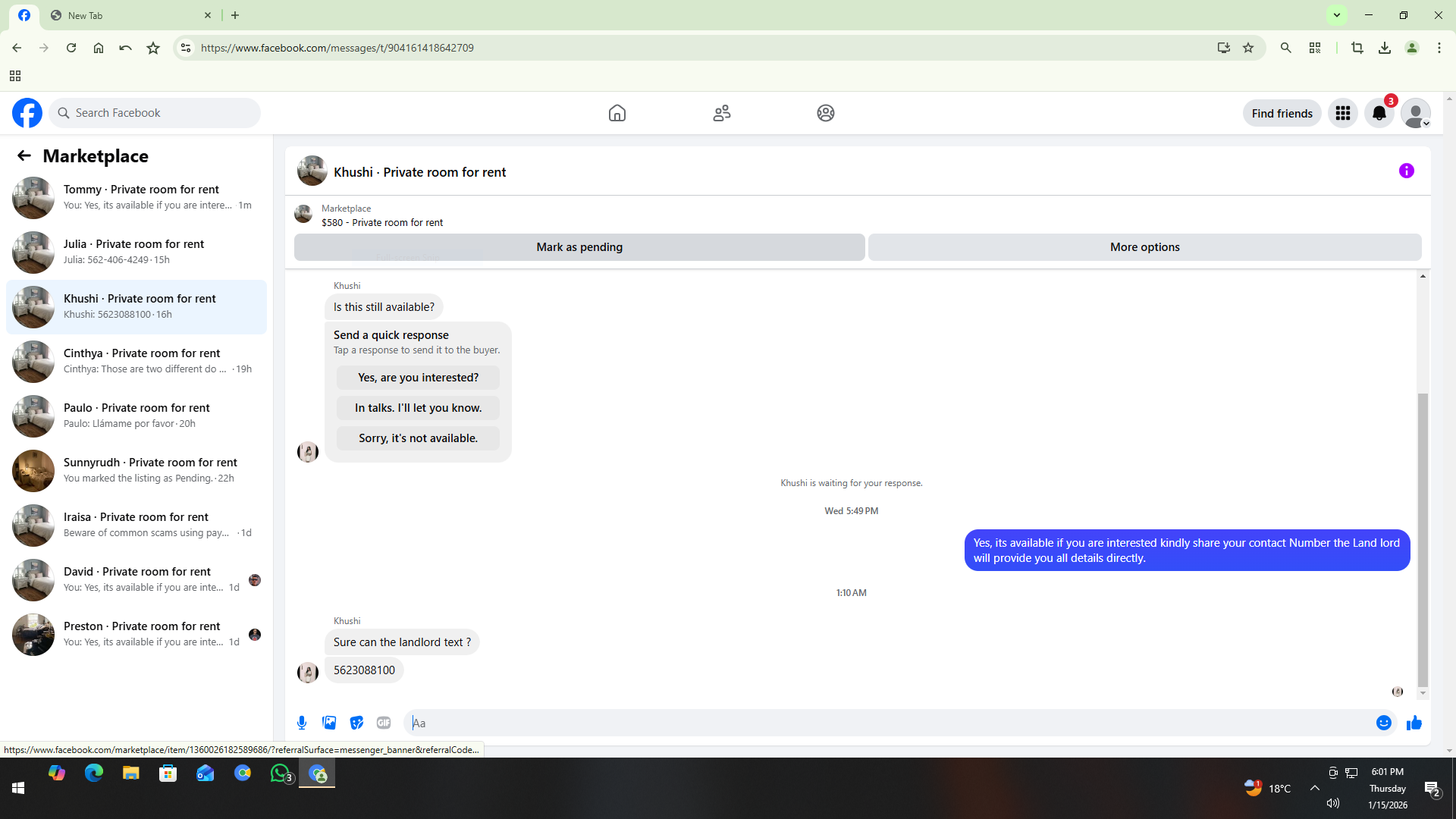Viewport: 1456px width, 819px height.
Task: Open the GIF picker icon
Action: coord(384,723)
